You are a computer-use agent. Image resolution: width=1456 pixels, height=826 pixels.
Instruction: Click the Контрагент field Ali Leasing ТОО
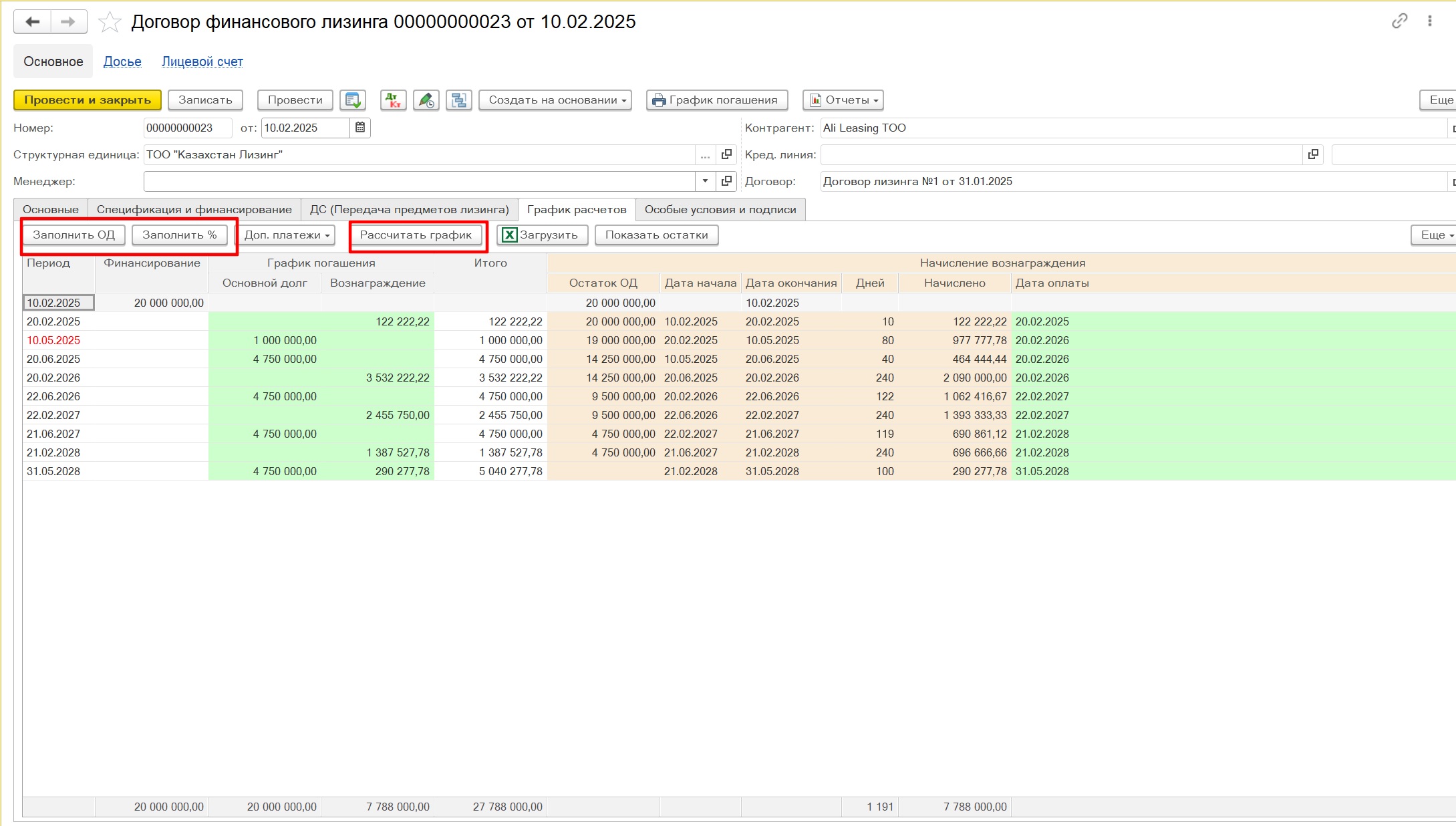coord(1133,128)
